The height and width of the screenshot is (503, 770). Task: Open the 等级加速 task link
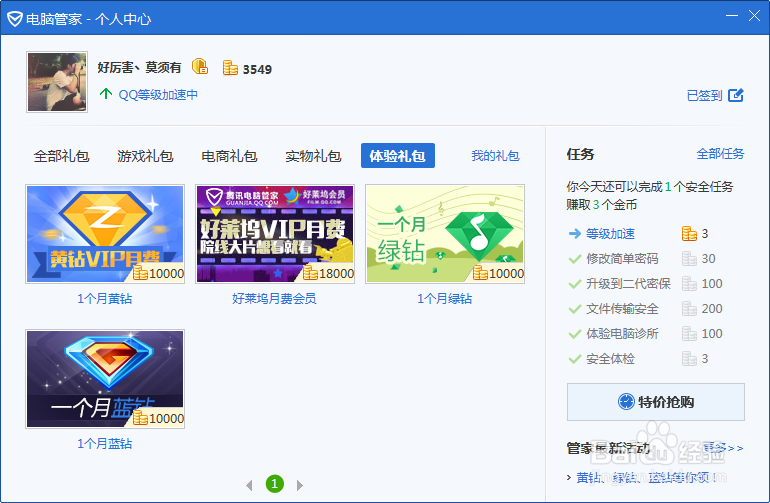[x=610, y=234]
